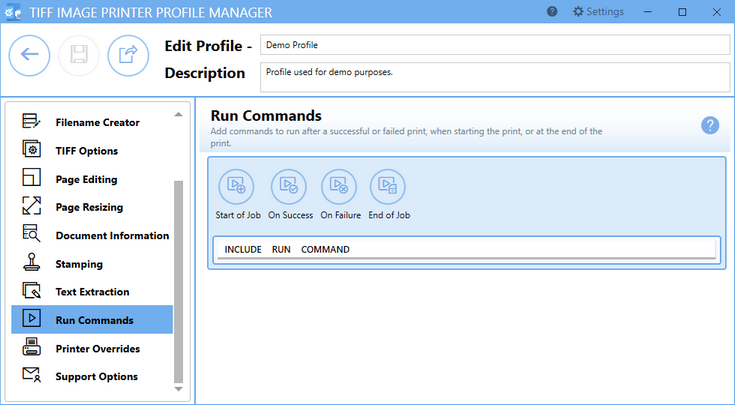The image size is (735, 405).
Task: Add an On Success command
Action: (x=289, y=187)
